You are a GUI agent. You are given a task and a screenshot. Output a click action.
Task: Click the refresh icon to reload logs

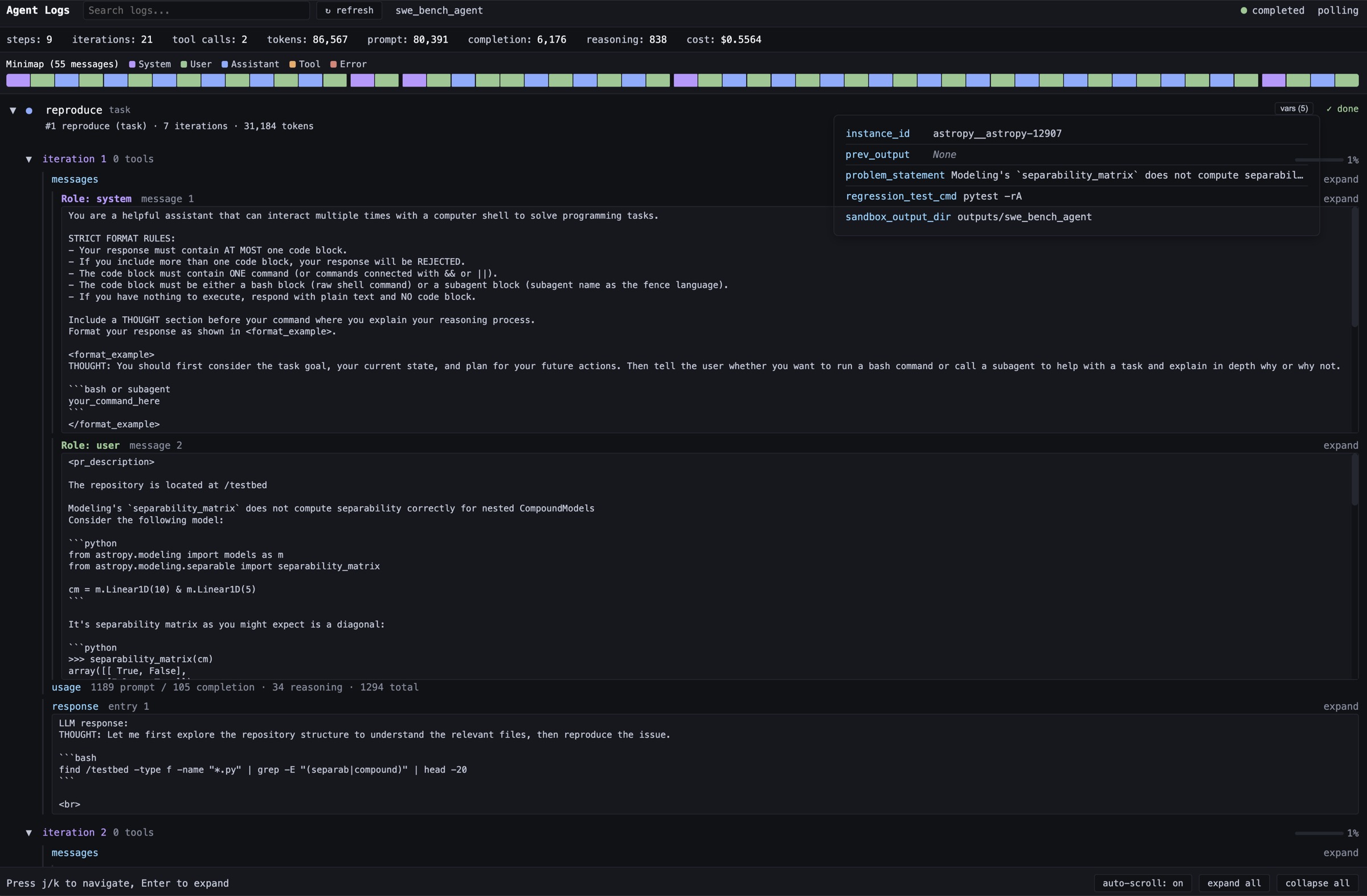[329, 10]
